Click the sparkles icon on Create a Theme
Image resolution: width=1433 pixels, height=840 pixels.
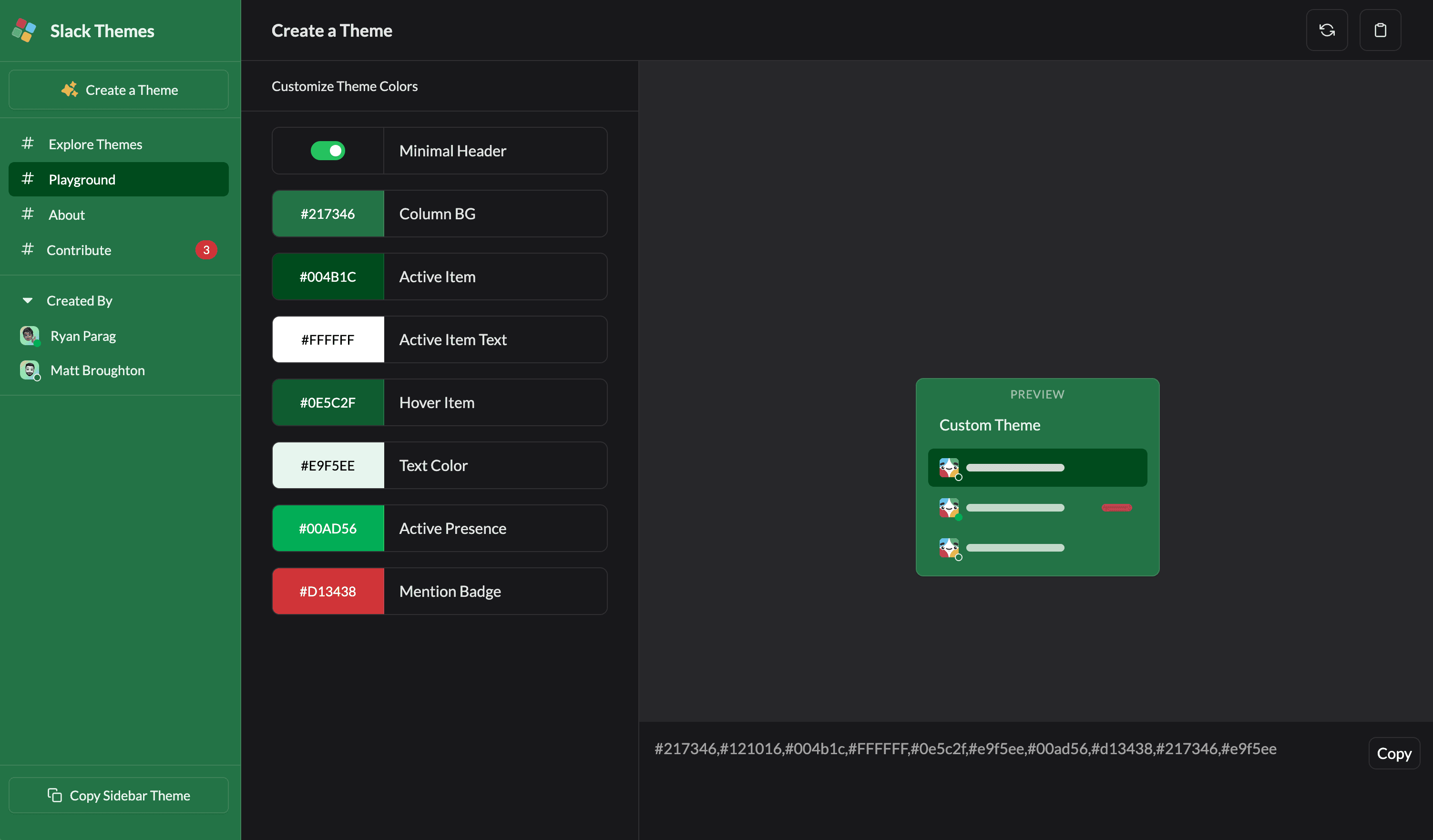pyautogui.click(x=70, y=89)
